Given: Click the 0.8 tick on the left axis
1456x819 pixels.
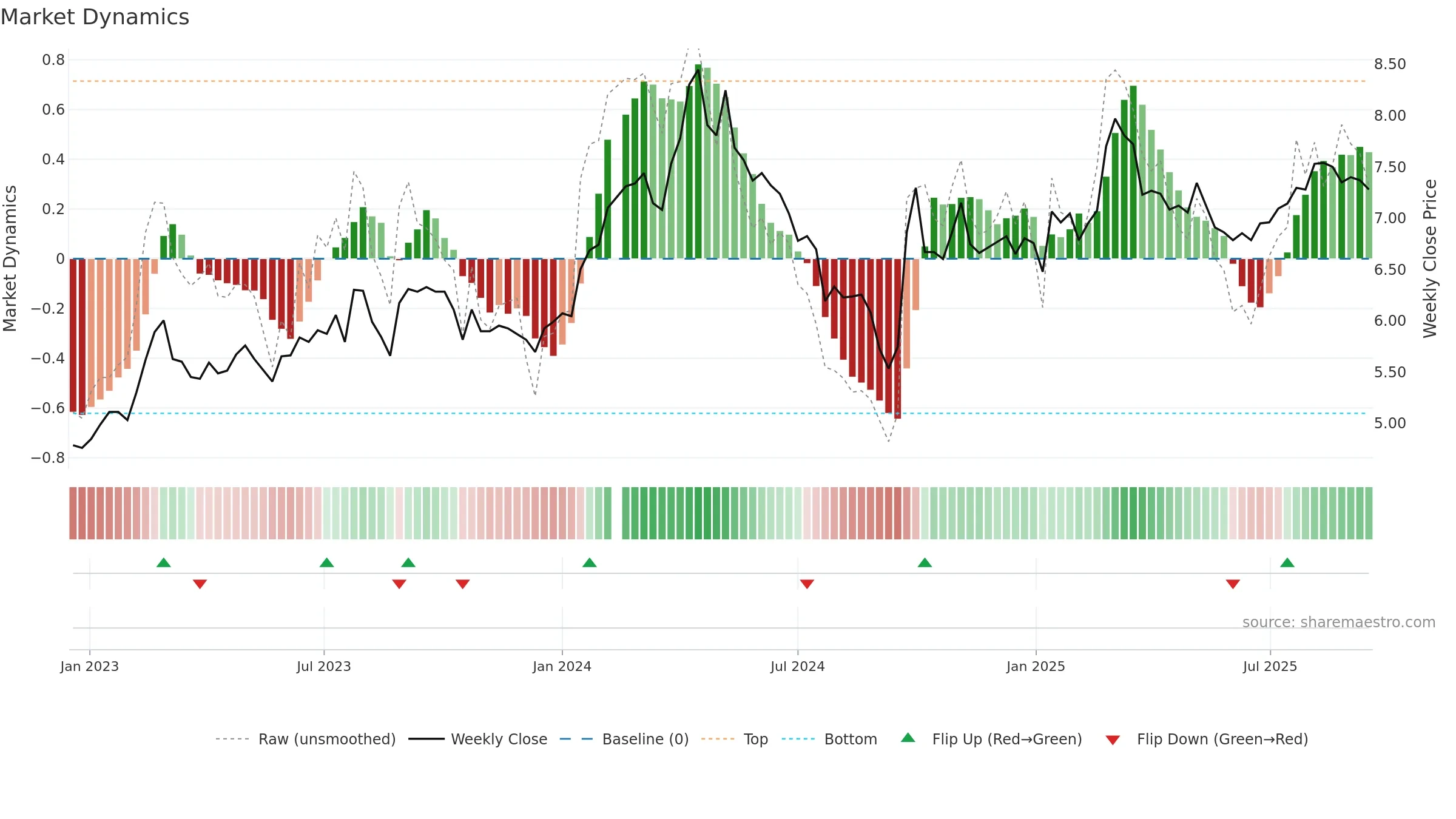Looking at the screenshot, I should click(x=53, y=60).
